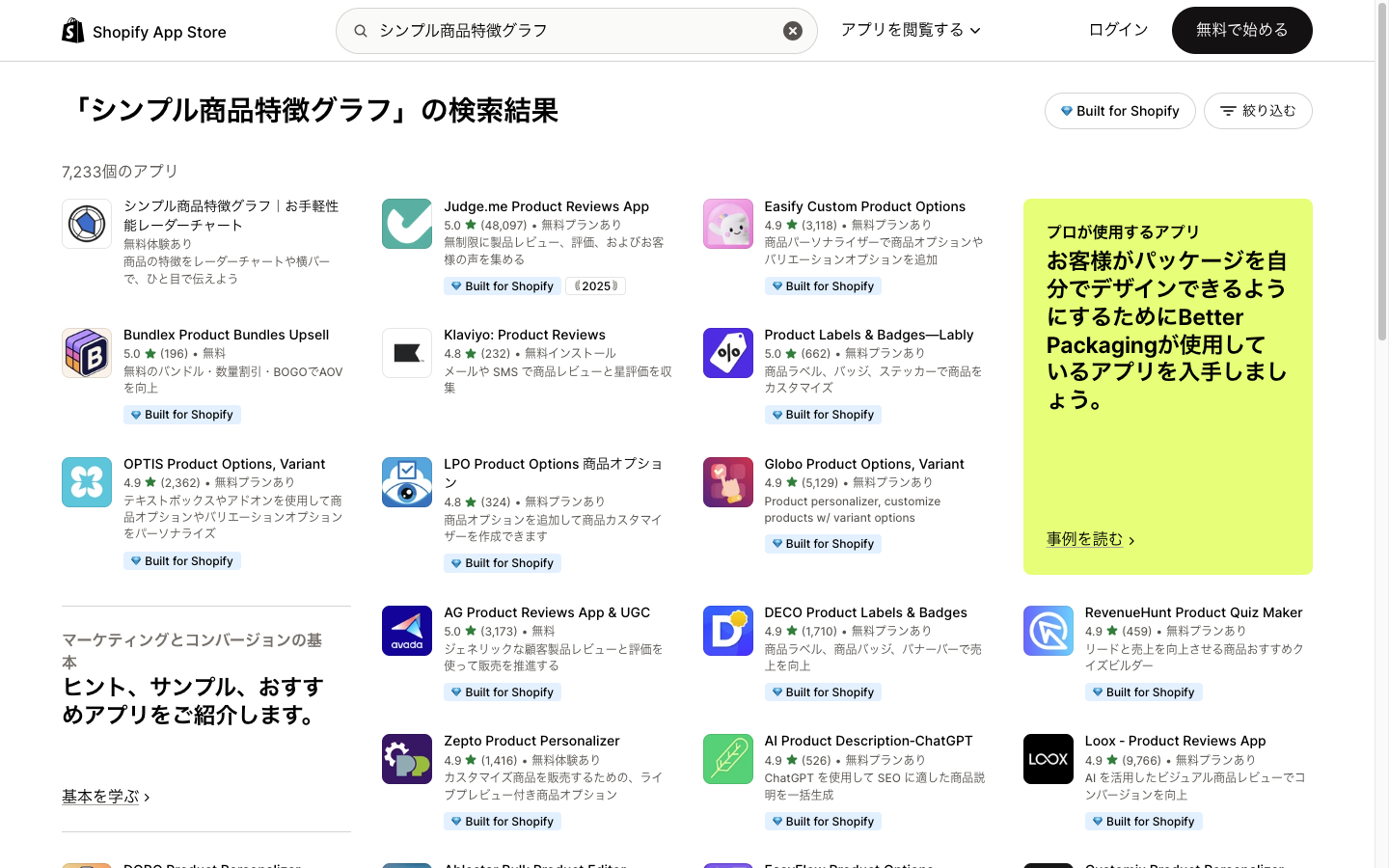
Task: Click the 無料で始める button
Action: point(1242,31)
